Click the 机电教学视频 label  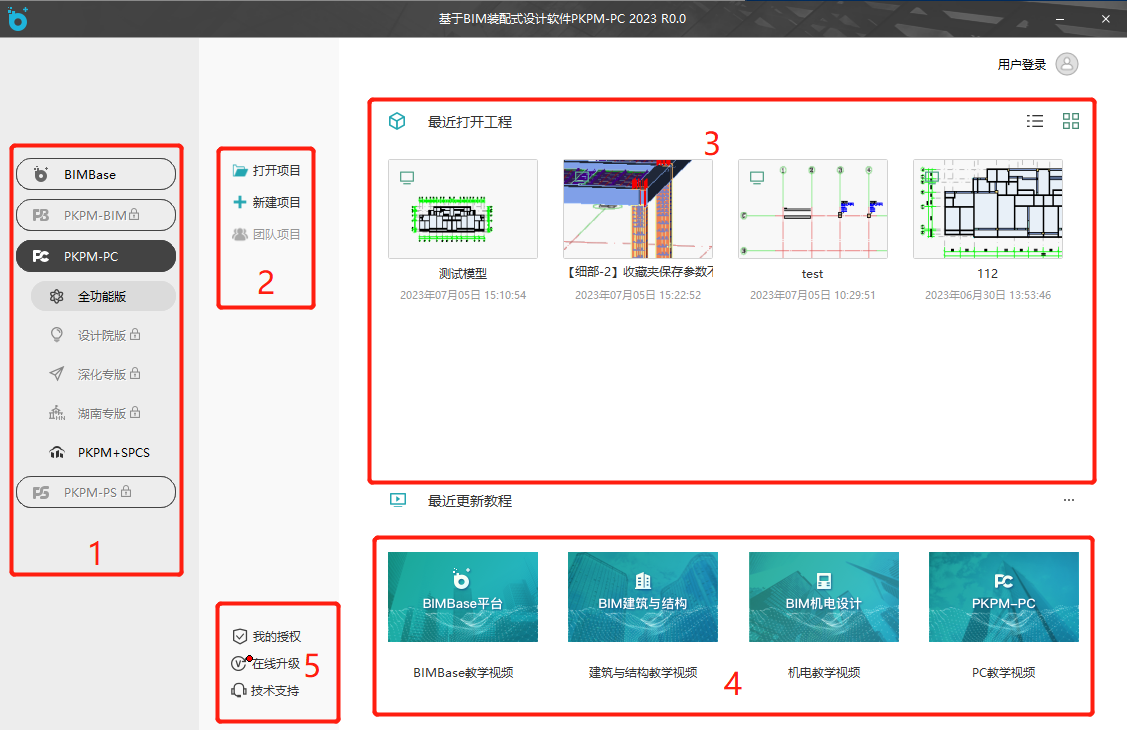pos(824,673)
